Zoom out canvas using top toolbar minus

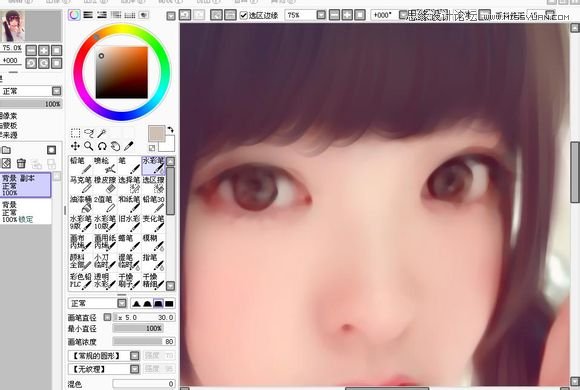point(334,15)
